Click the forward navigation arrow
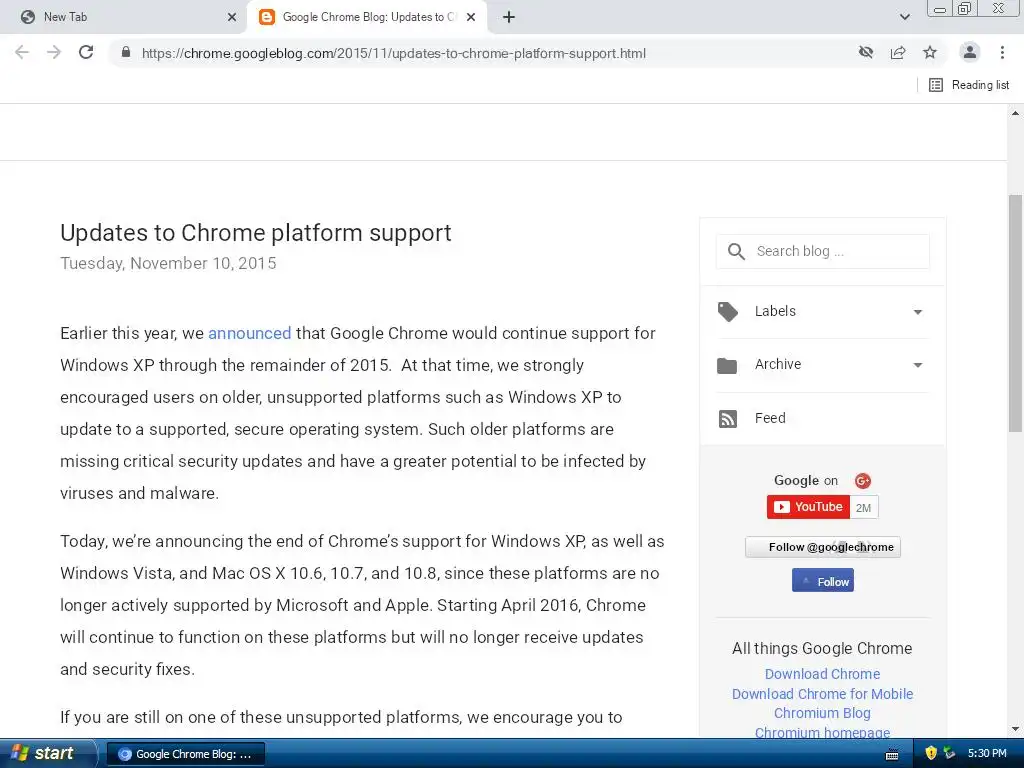 coord(54,52)
